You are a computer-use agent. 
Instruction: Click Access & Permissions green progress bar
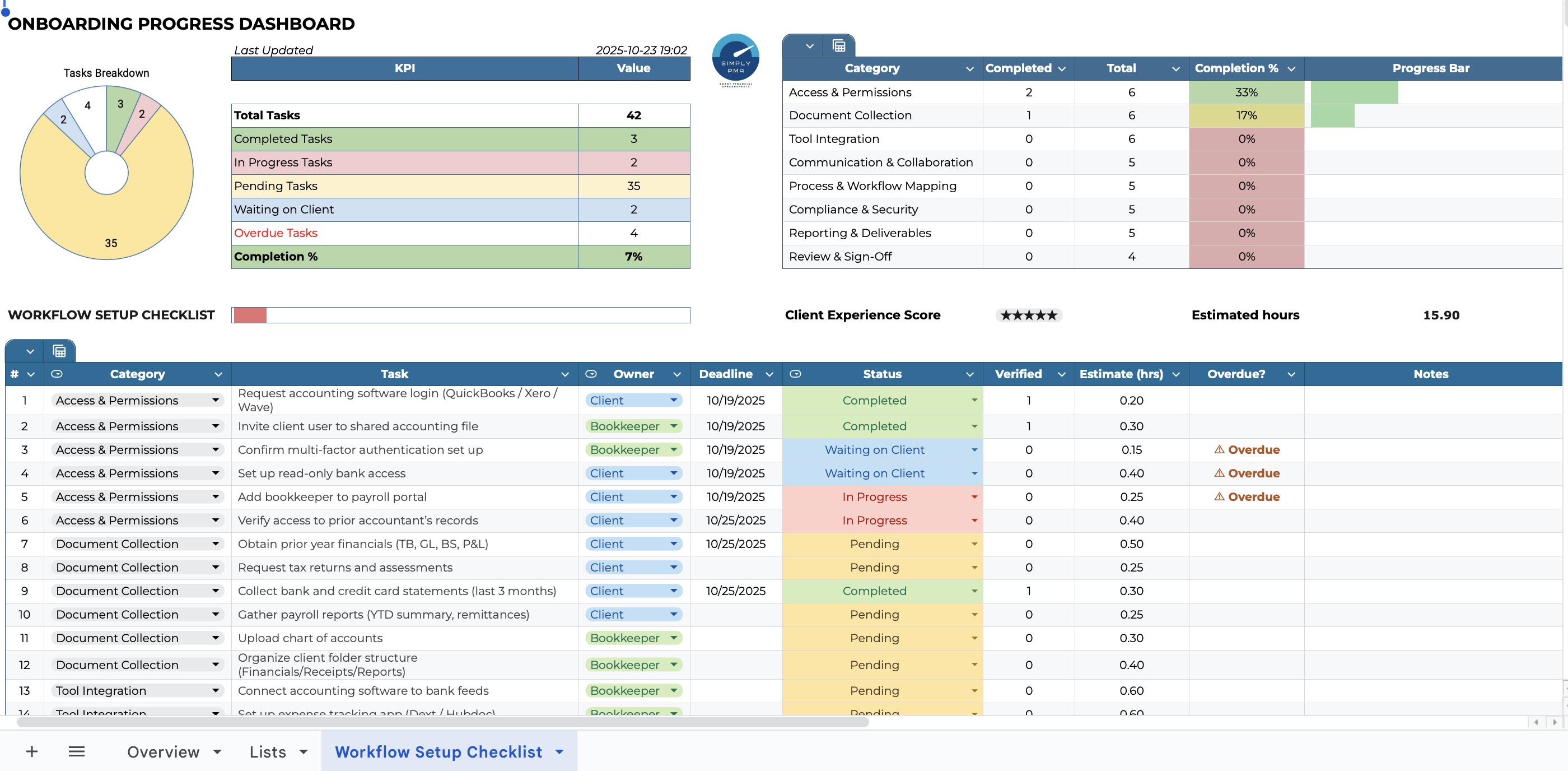(x=1354, y=92)
